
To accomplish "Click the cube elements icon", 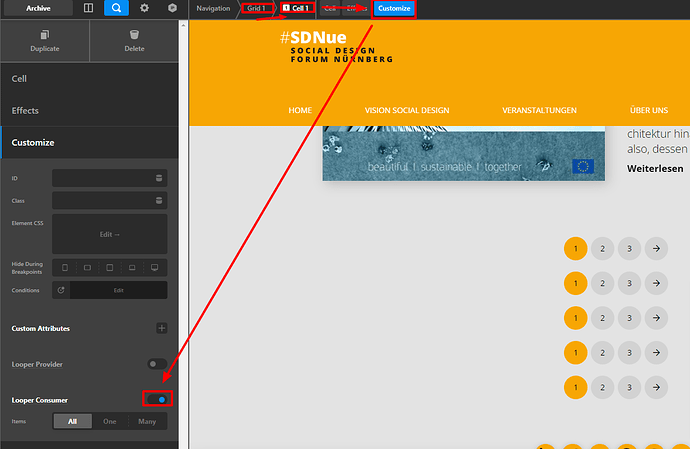I will pos(172,8).
